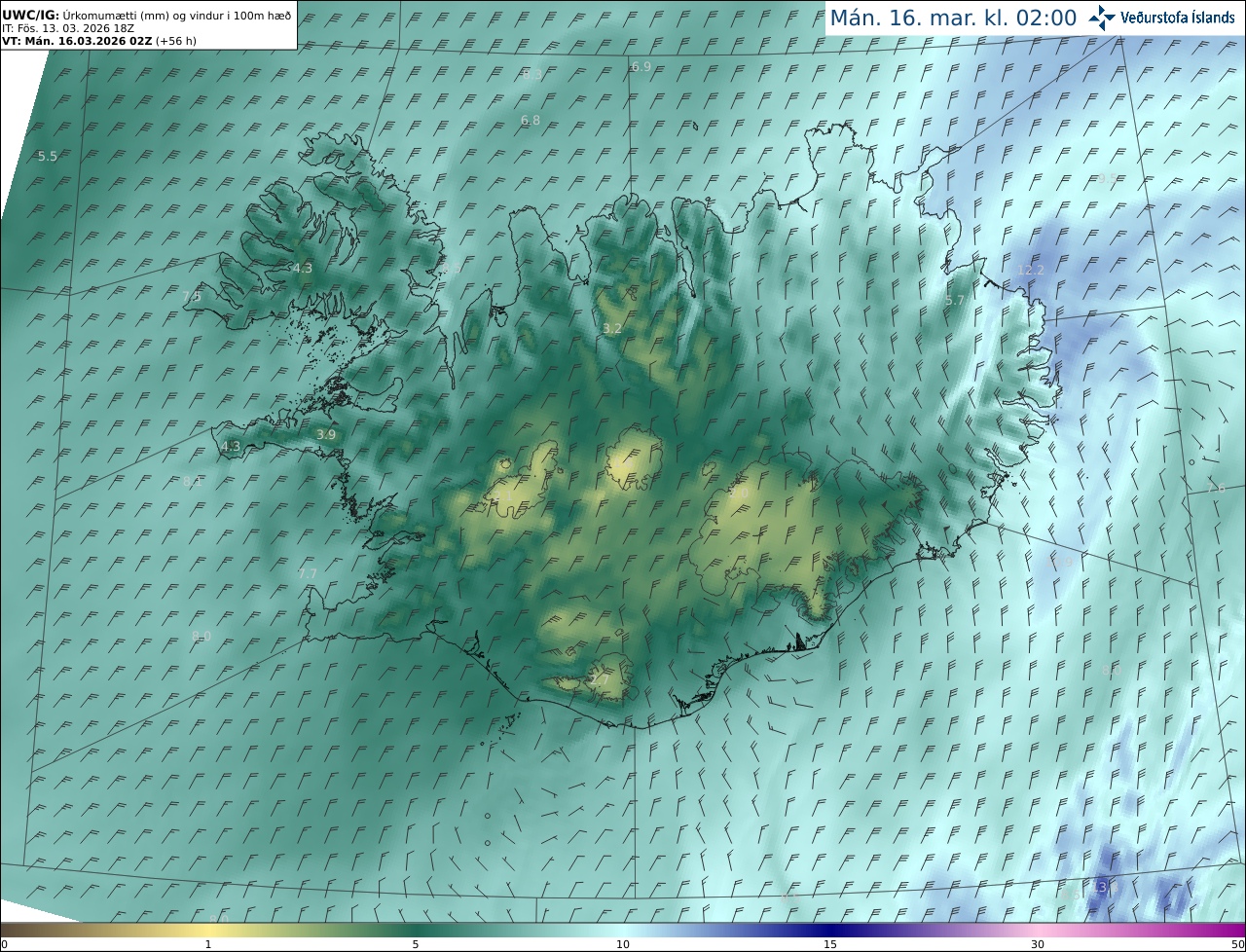Click the 5.5 value on the map
Image resolution: width=1246 pixels, height=952 pixels.
coord(48,157)
